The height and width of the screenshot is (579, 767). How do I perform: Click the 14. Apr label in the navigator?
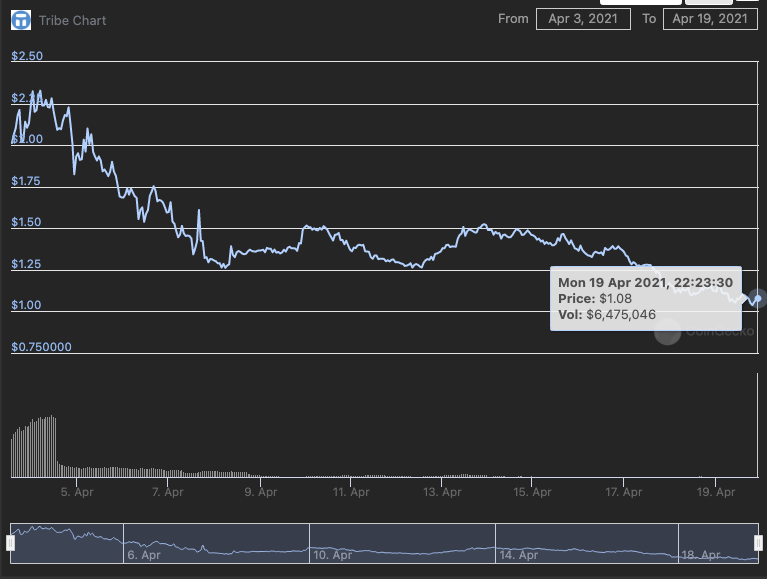tap(519, 555)
